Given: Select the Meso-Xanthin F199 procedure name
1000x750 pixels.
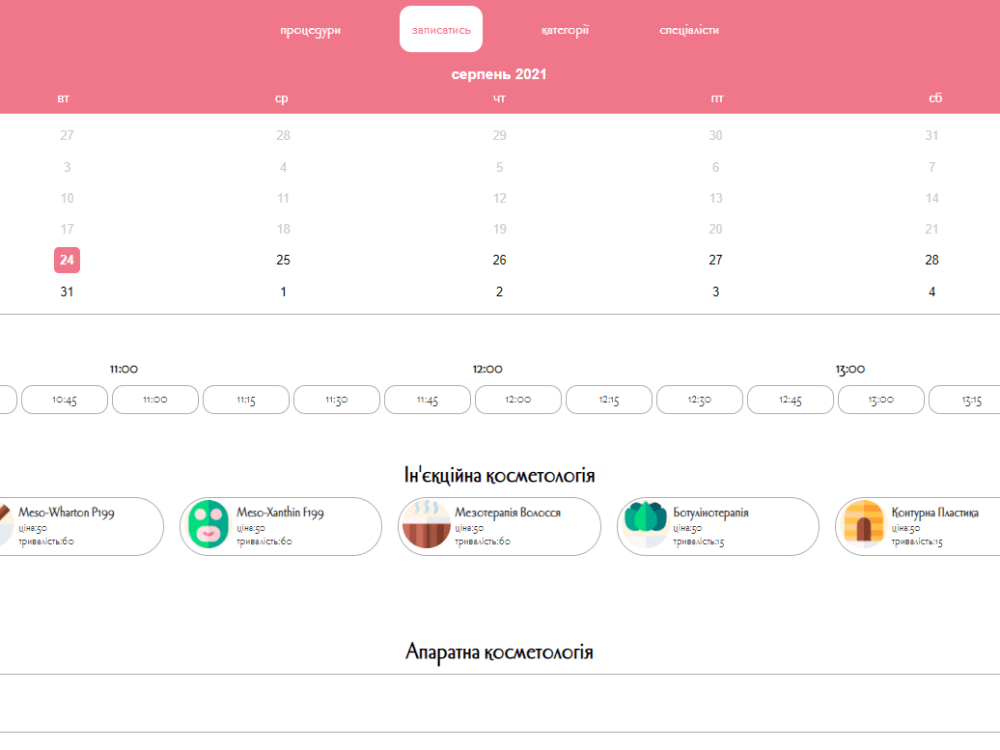Looking at the screenshot, I should pyautogui.click(x=280, y=513).
